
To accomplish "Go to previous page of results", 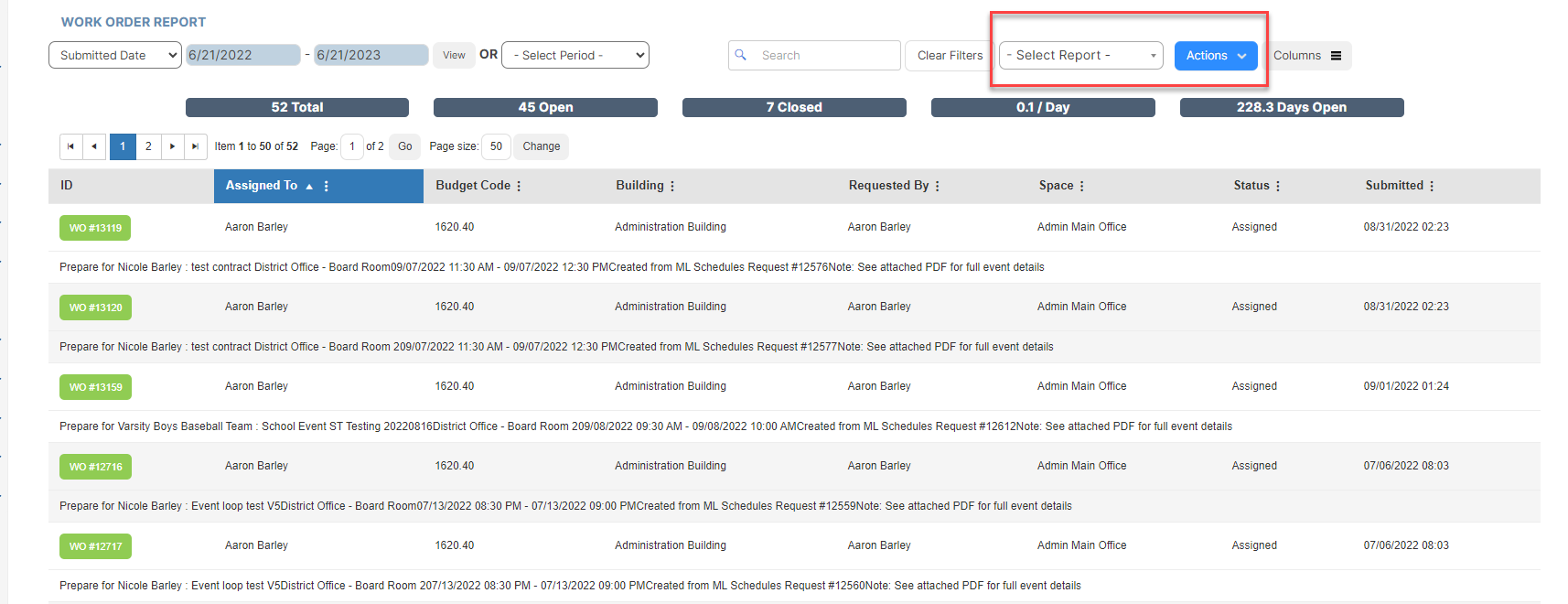I will 95,146.
